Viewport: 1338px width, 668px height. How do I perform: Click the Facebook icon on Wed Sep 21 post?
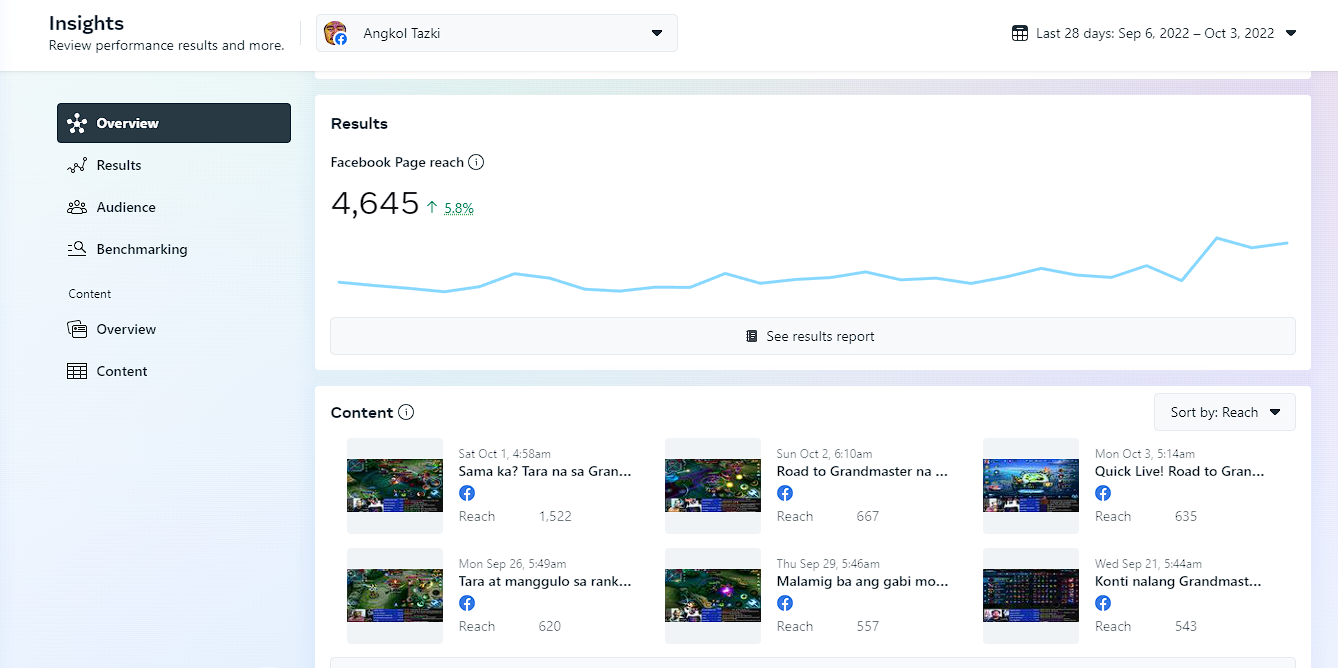[1103, 603]
